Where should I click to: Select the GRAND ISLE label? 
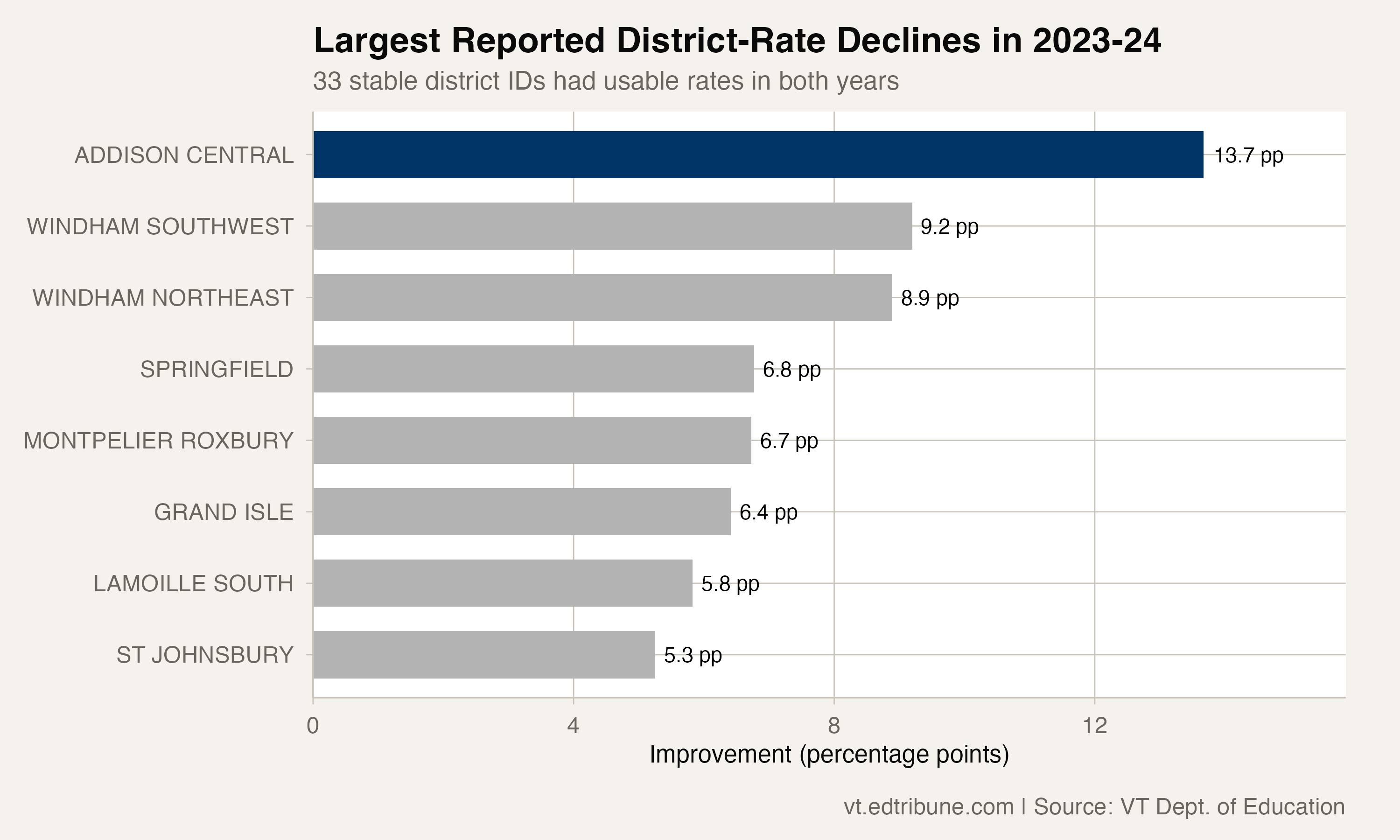coord(224,511)
